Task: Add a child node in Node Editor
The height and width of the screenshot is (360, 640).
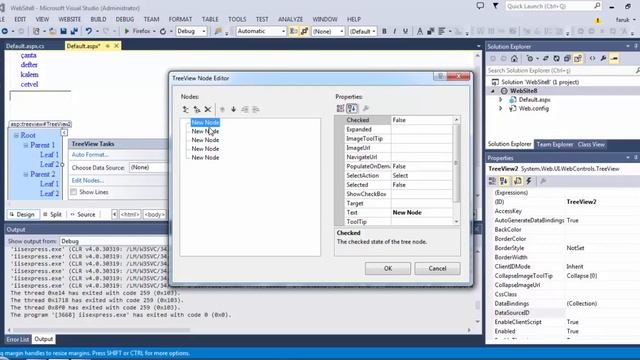Action: click(197, 109)
